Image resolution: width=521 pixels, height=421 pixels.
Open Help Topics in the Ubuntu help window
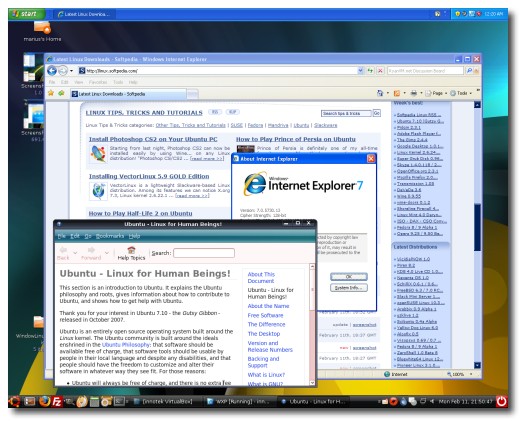click(x=131, y=253)
